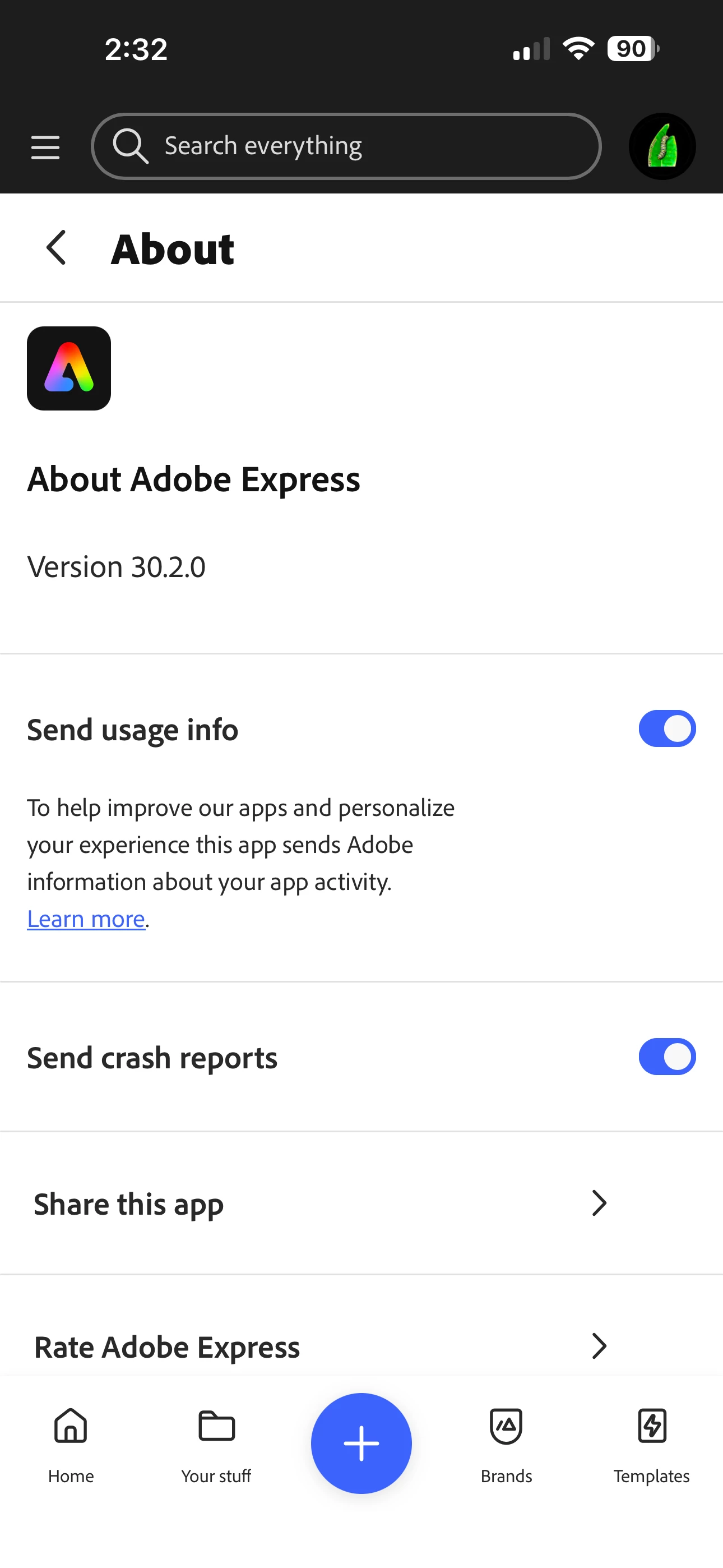This screenshot has height=1568, width=723.
Task: Tap the Adobe Express app logo
Action: click(69, 368)
